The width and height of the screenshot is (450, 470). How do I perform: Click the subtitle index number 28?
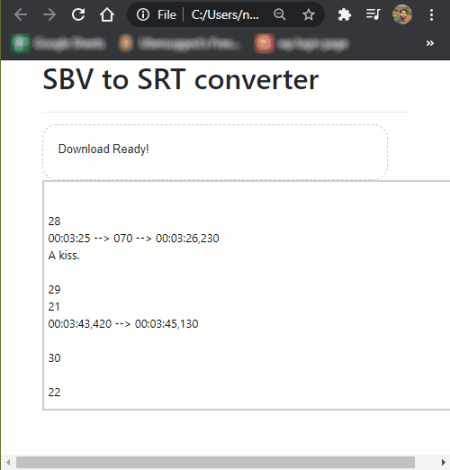tap(54, 221)
